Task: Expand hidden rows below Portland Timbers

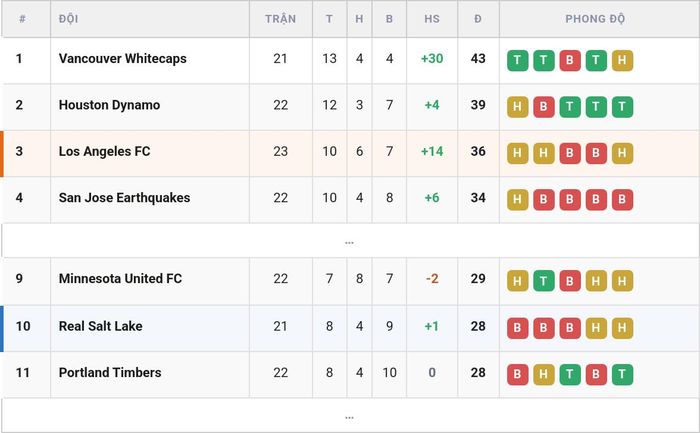Action: tap(350, 416)
